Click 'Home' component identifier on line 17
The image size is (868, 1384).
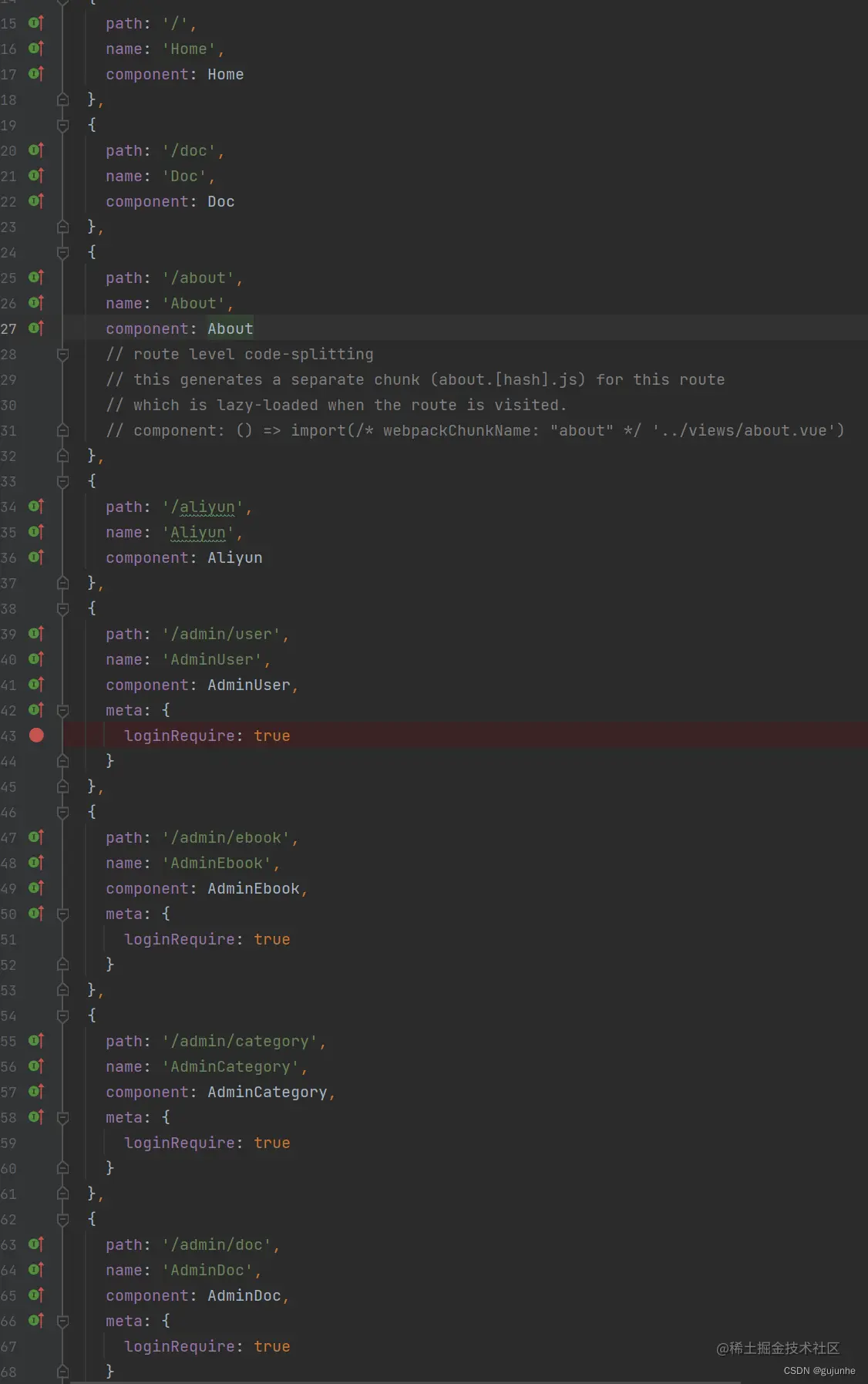pyautogui.click(x=226, y=74)
